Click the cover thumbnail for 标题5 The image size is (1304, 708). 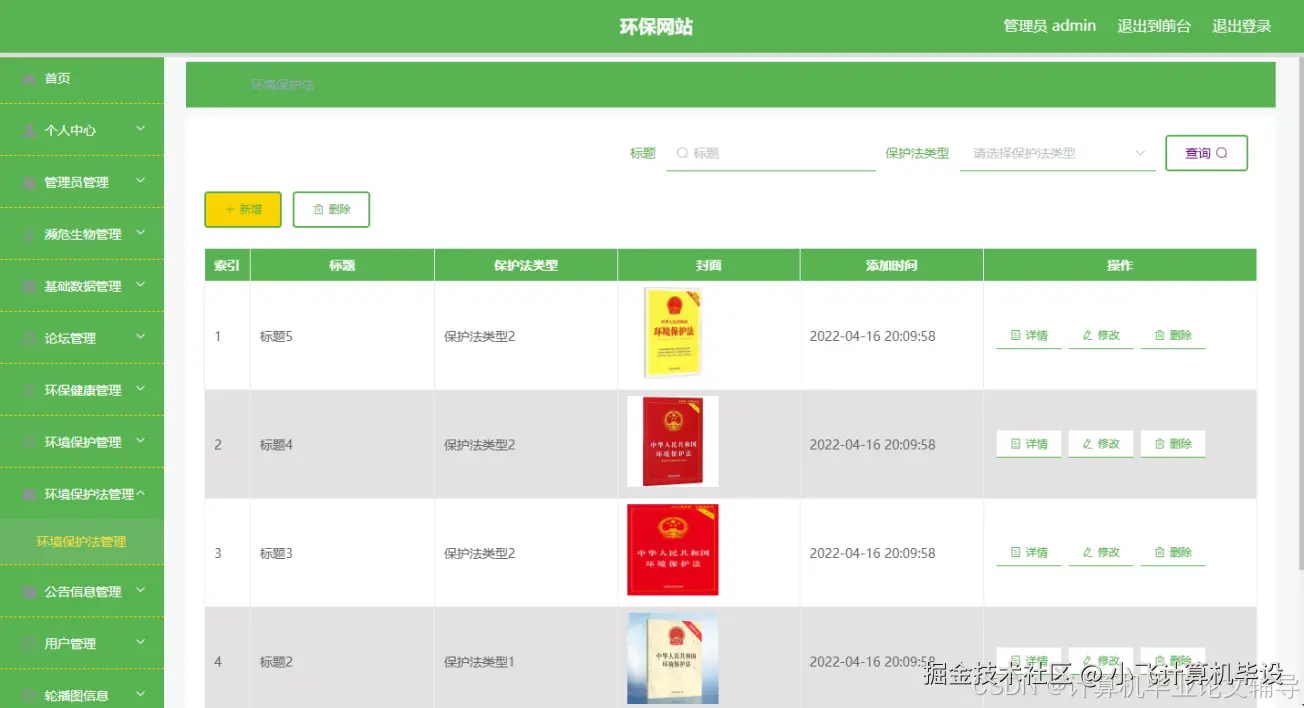pos(673,333)
